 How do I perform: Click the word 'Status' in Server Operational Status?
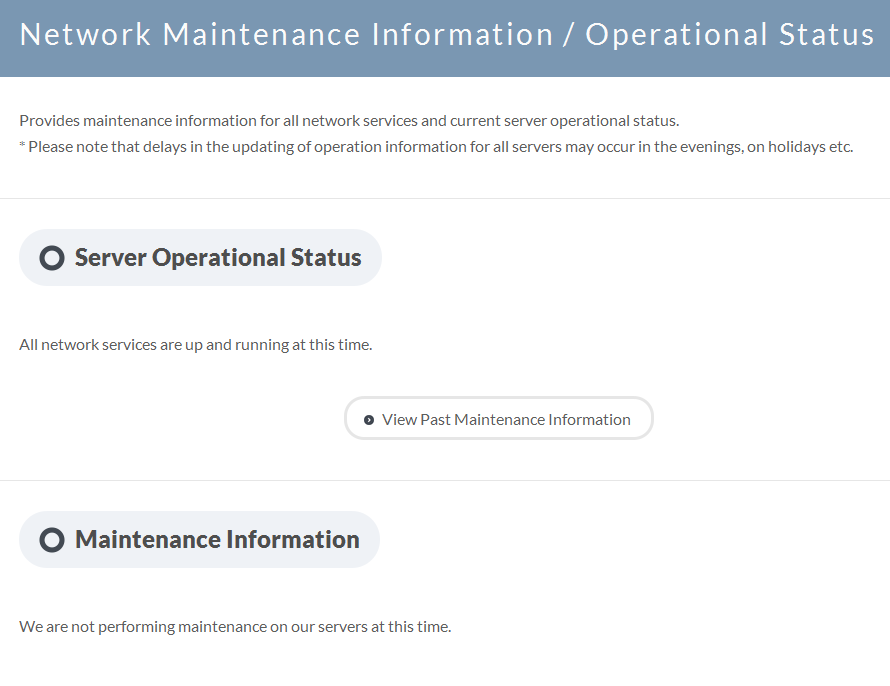(x=326, y=258)
